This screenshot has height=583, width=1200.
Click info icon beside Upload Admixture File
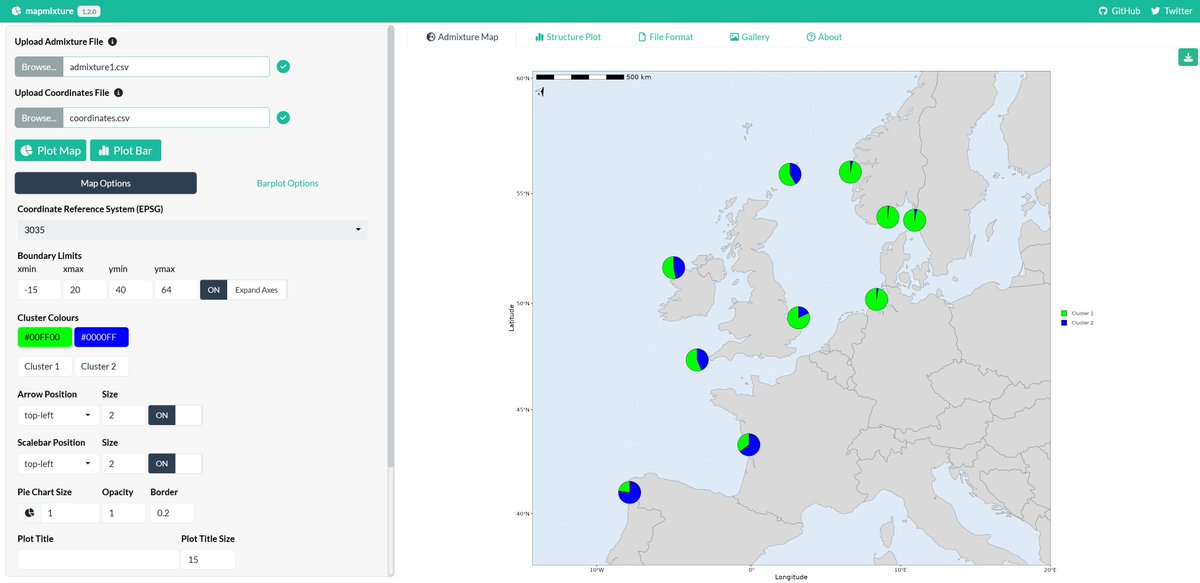click(x=112, y=42)
